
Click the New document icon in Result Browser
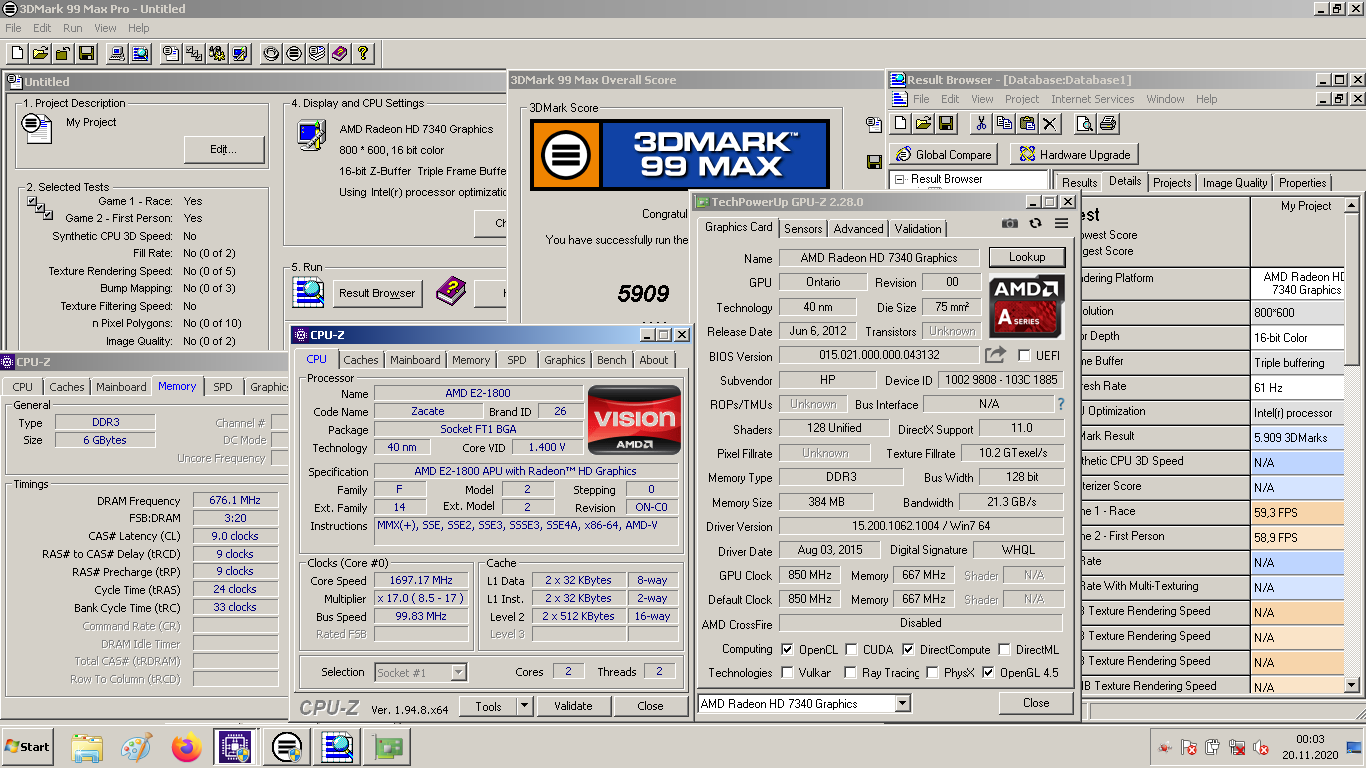point(900,123)
